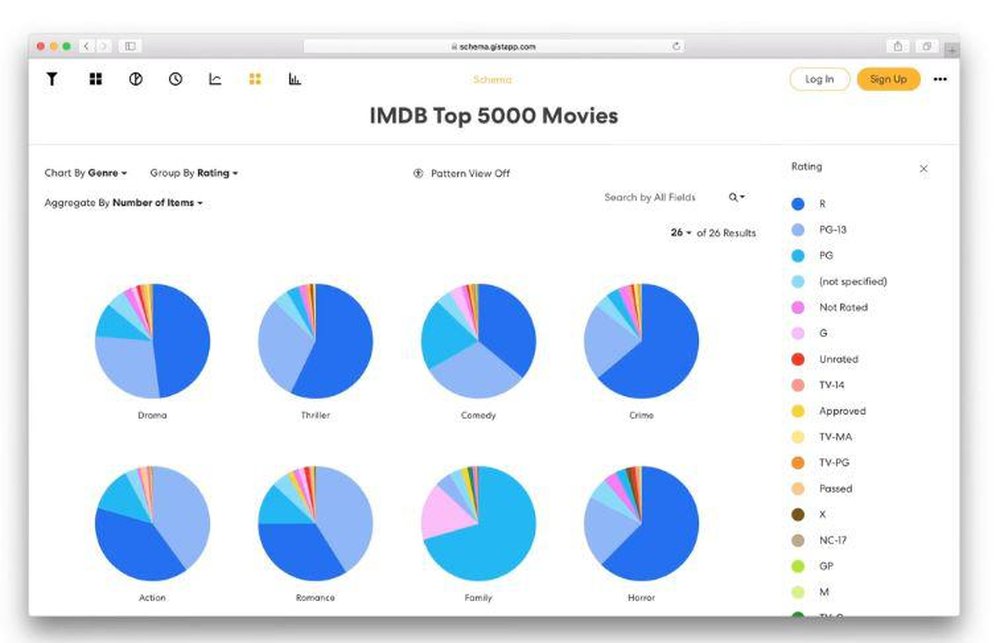Click the X rating legend label
1000x643 pixels.
[x=823, y=514]
